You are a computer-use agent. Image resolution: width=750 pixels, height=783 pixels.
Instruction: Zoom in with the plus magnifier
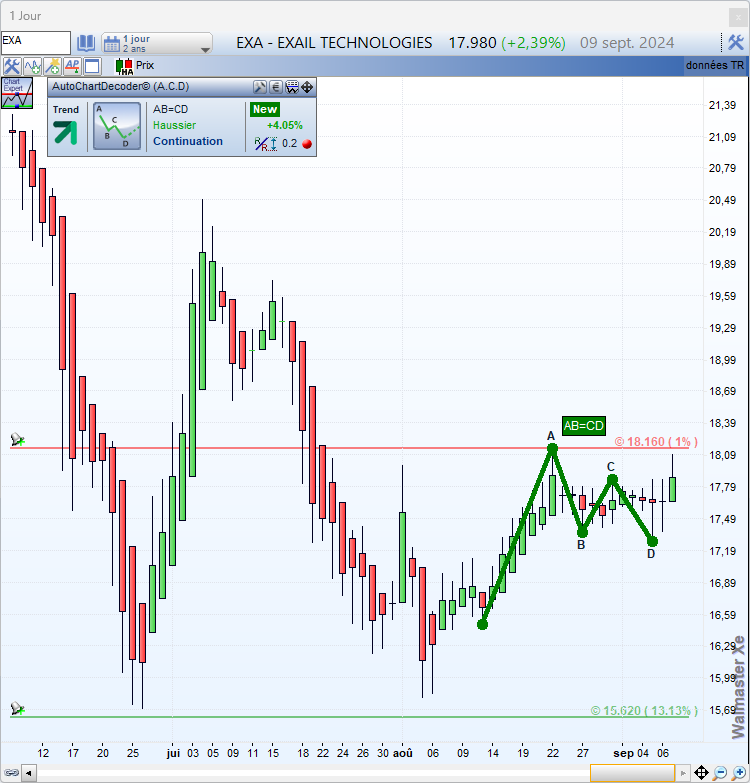[x=739, y=773]
